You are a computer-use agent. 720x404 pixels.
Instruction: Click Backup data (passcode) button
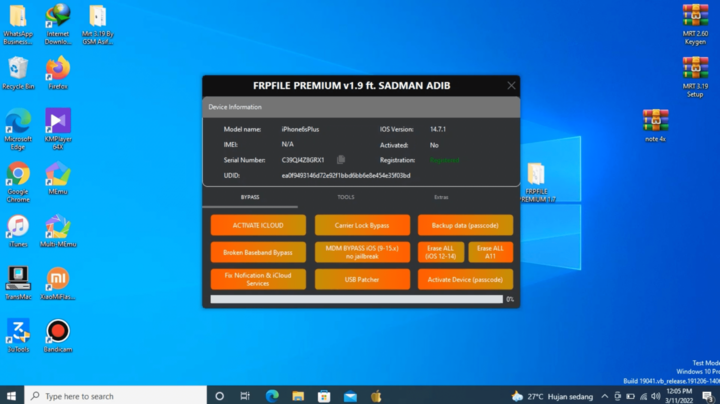coord(465,225)
